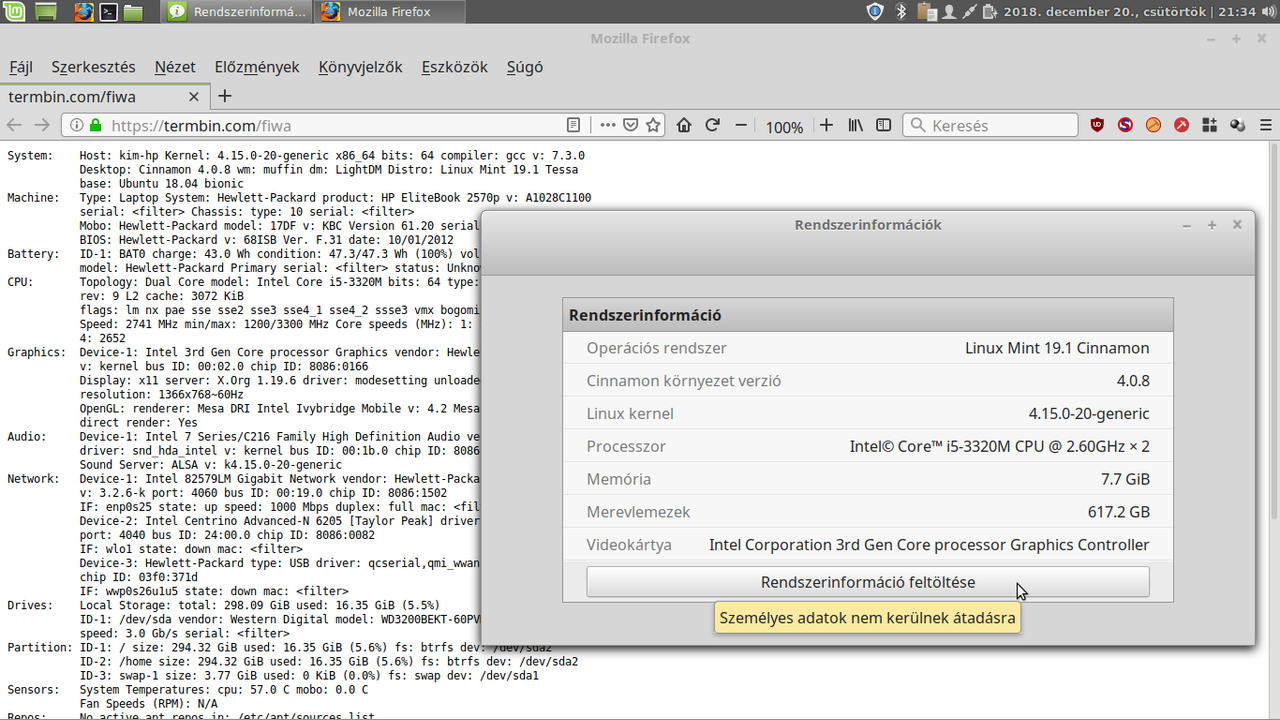
Task: Open the NoScript extension icon
Action: point(1126,125)
